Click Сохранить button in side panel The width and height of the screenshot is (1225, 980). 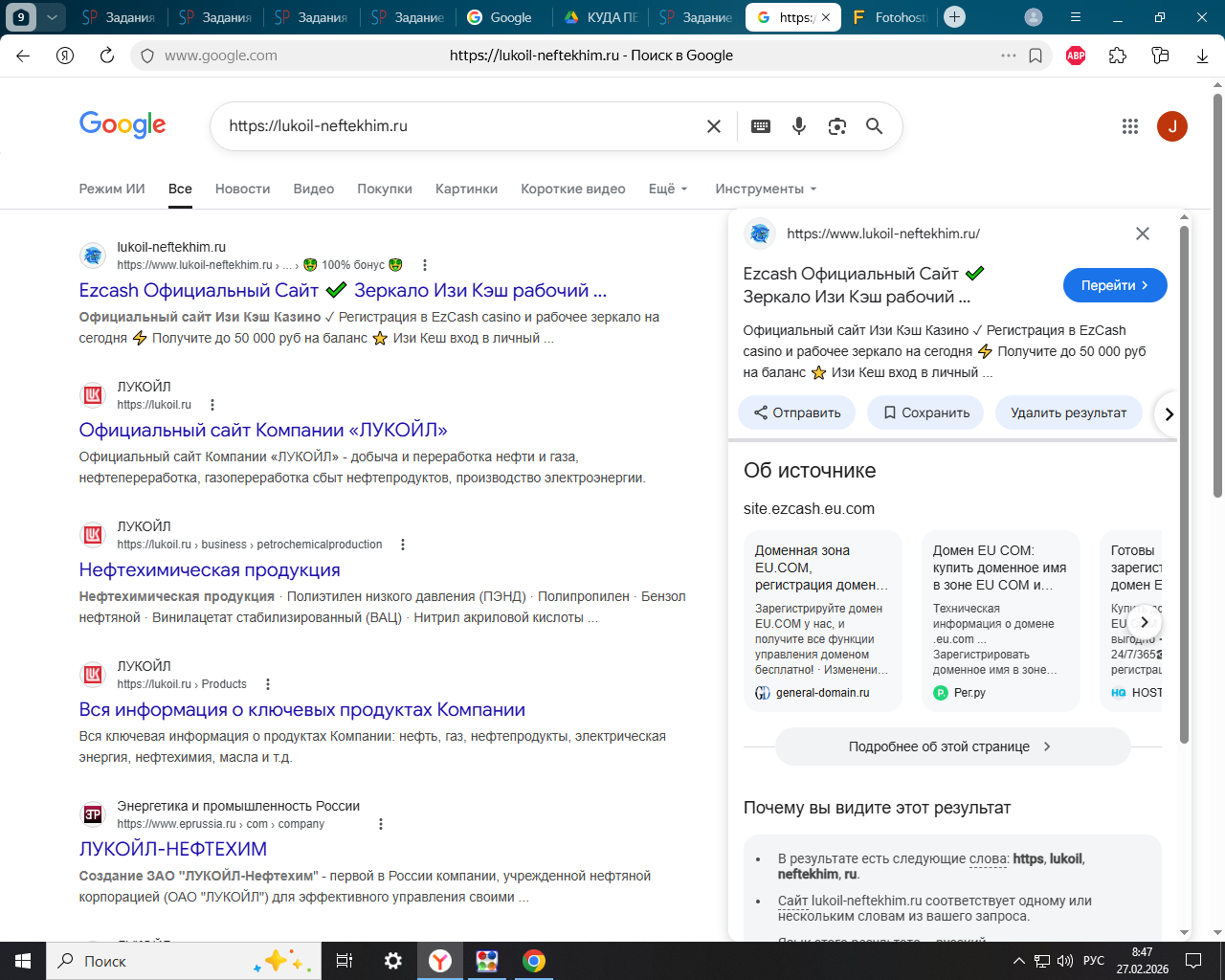925,412
